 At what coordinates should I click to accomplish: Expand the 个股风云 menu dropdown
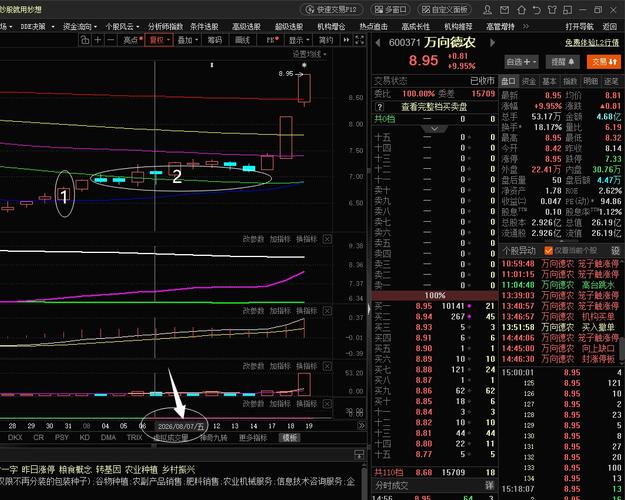point(122,27)
